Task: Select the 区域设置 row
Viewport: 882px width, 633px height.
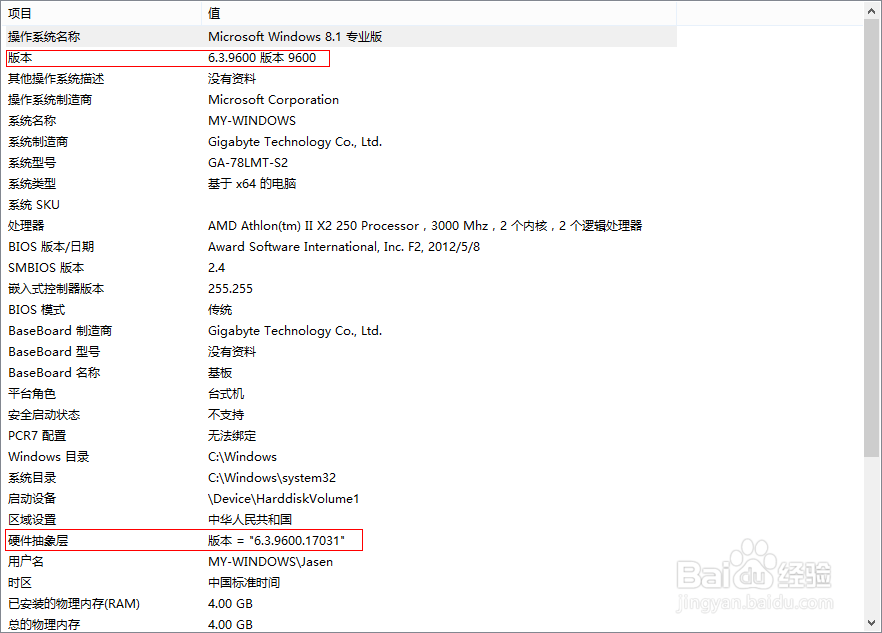Action: tap(339, 519)
